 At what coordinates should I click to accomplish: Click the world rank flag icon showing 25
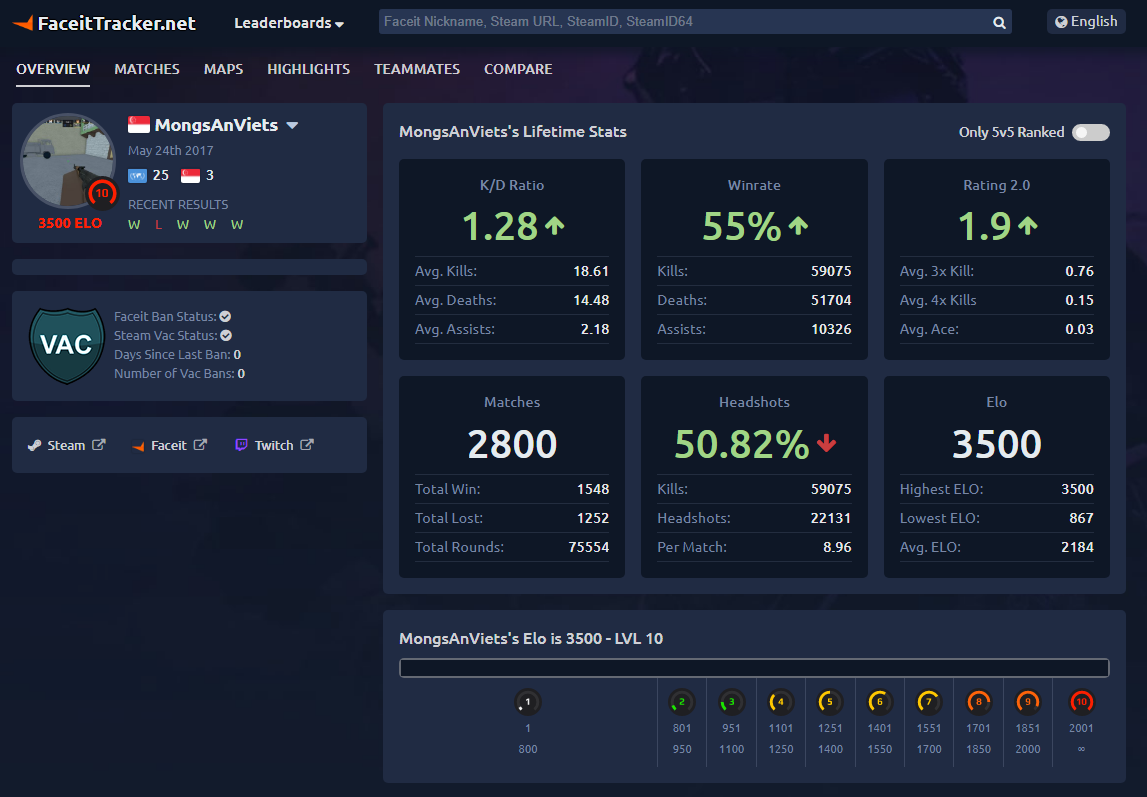click(138, 175)
